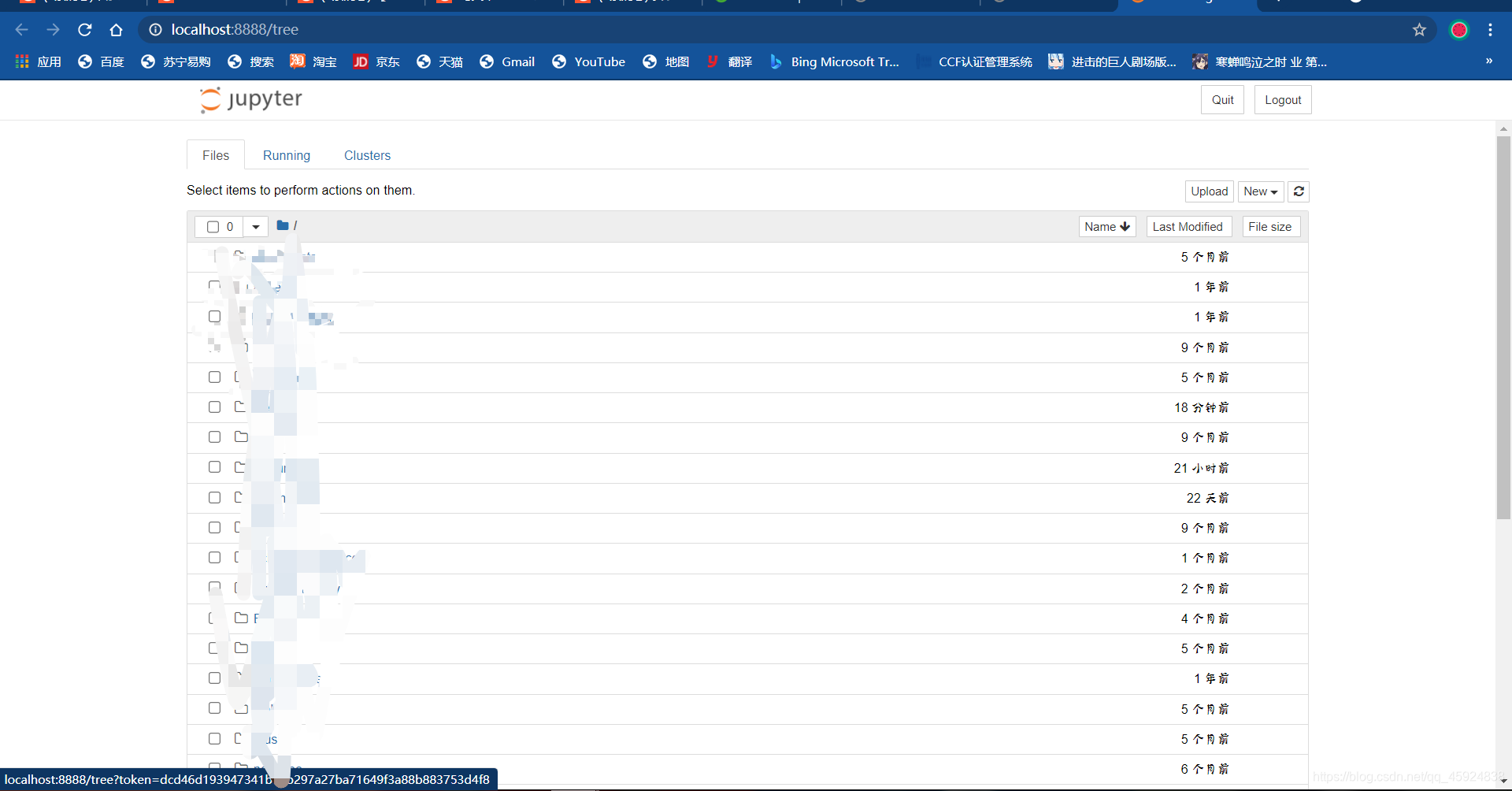Screen dimensions: 1512x791
Task: Check the box for the 21 小时前 row
Action: 214,467
